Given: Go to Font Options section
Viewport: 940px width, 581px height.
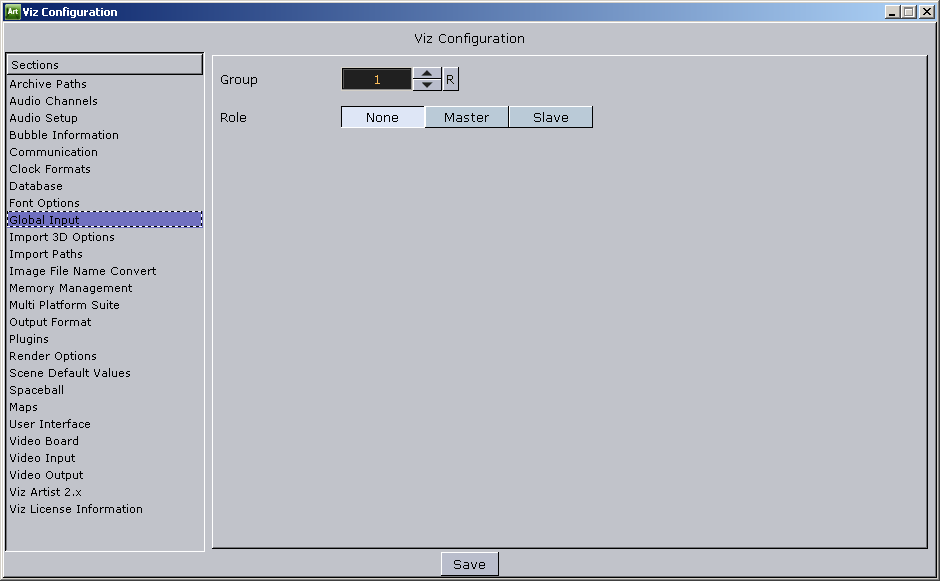Looking at the screenshot, I should tap(44, 203).
